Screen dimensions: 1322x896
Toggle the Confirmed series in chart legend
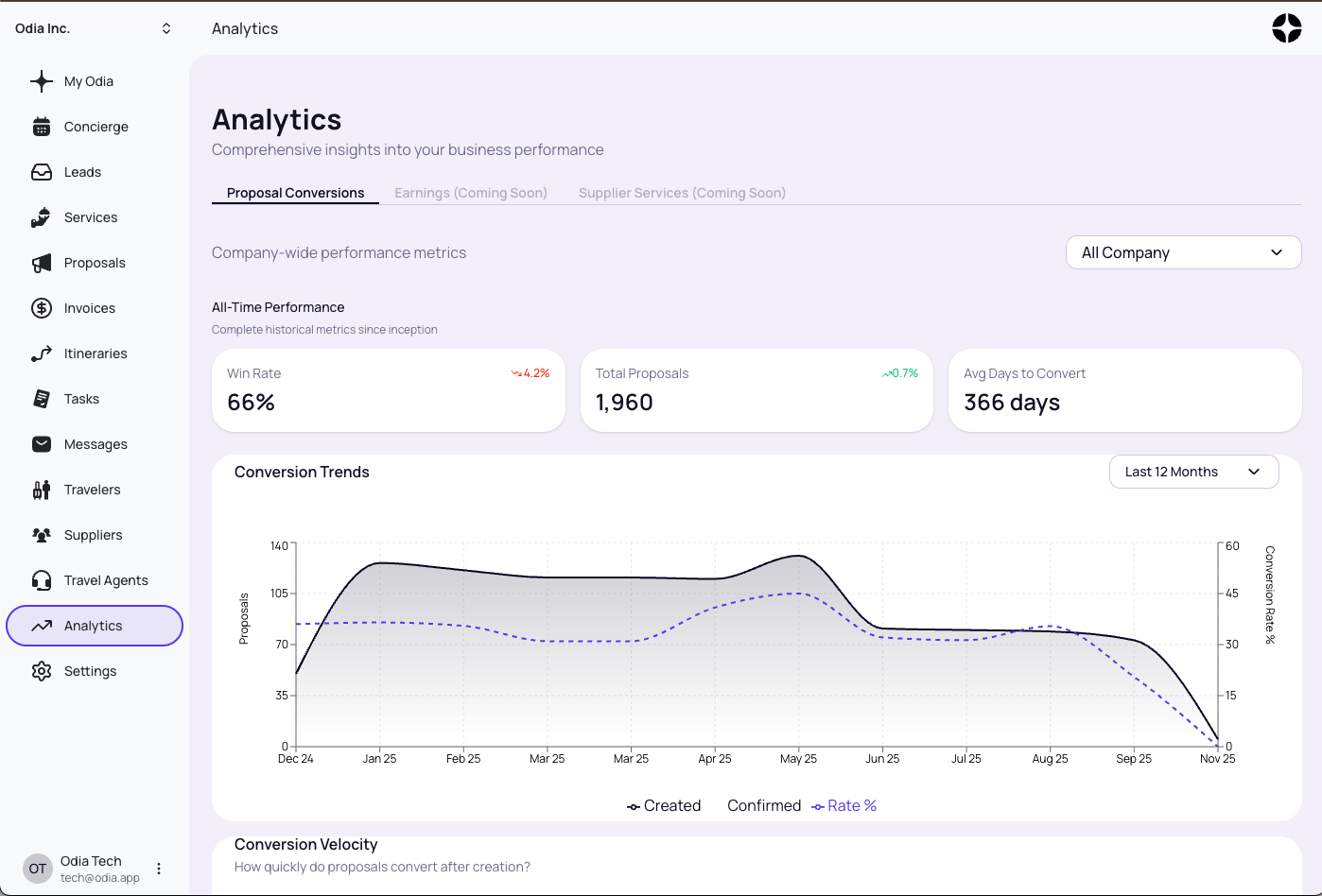pos(763,805)
